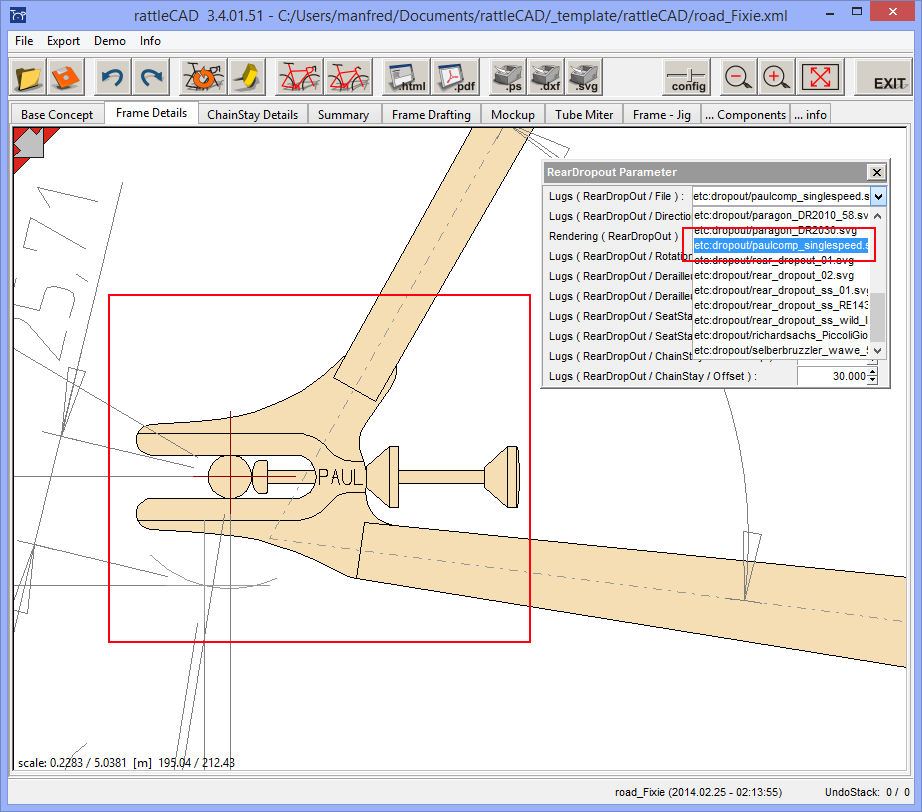Switch to the Tube Miter tab
Viewport: 922px width, 812px height.
click(x=584, y=115)
